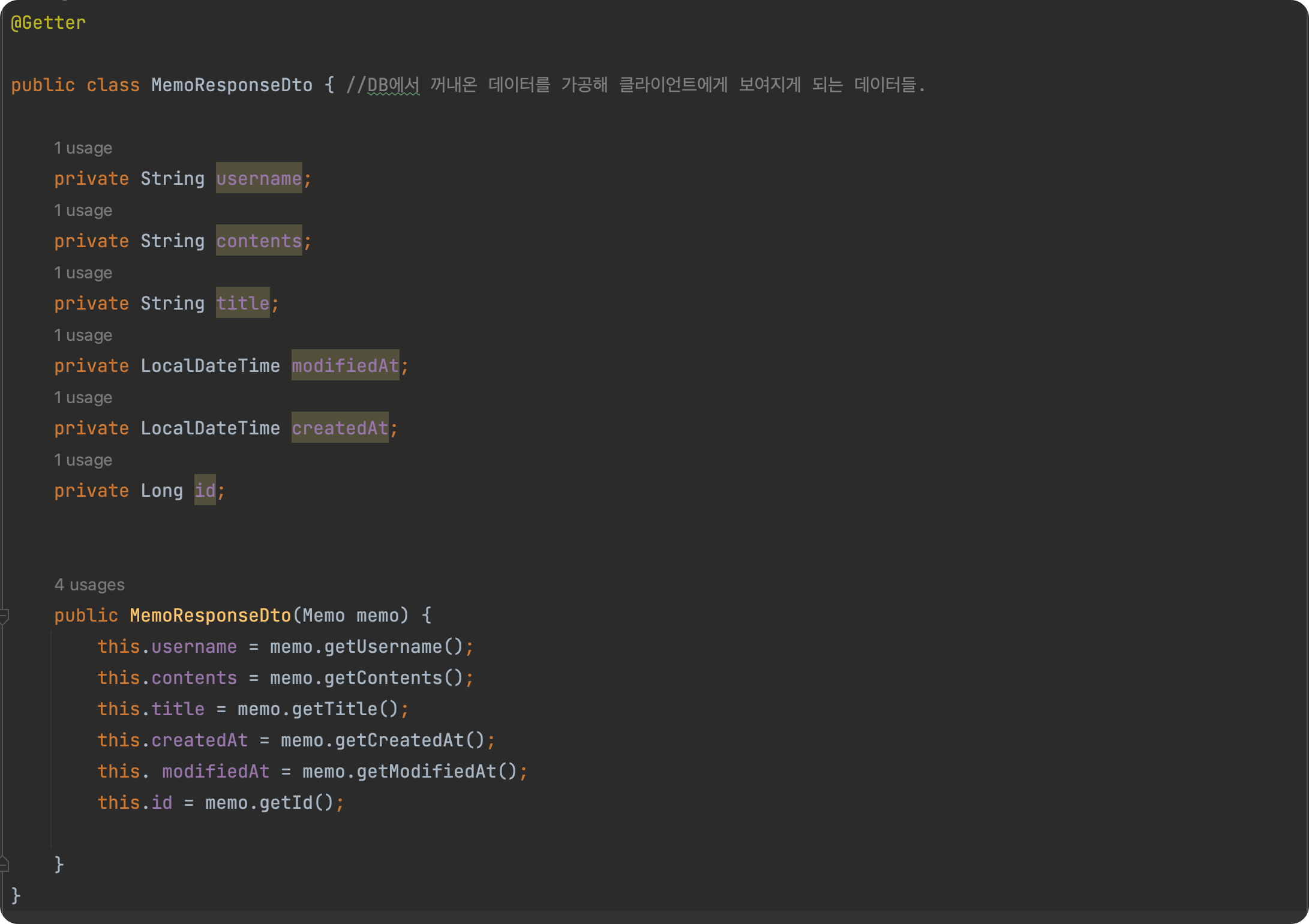Click the highlighted modifiedAt field declaration
This screenshot has width=1309, height=924.
(345, 366)
